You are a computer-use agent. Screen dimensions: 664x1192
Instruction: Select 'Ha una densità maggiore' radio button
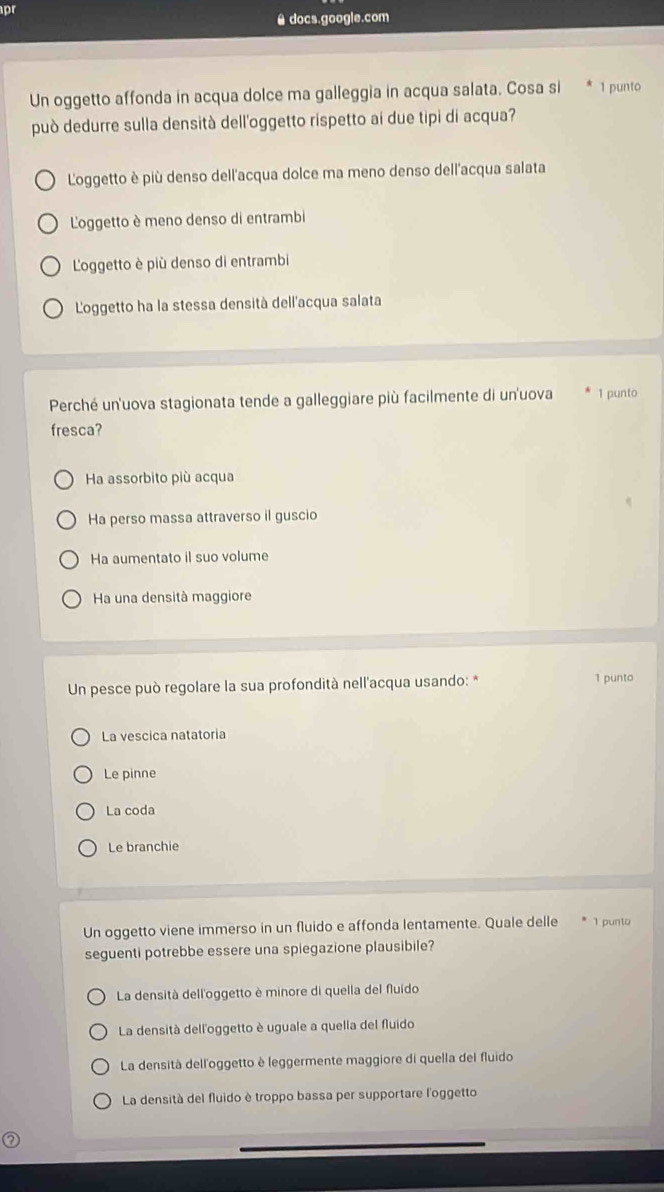[x=74, y=599]
